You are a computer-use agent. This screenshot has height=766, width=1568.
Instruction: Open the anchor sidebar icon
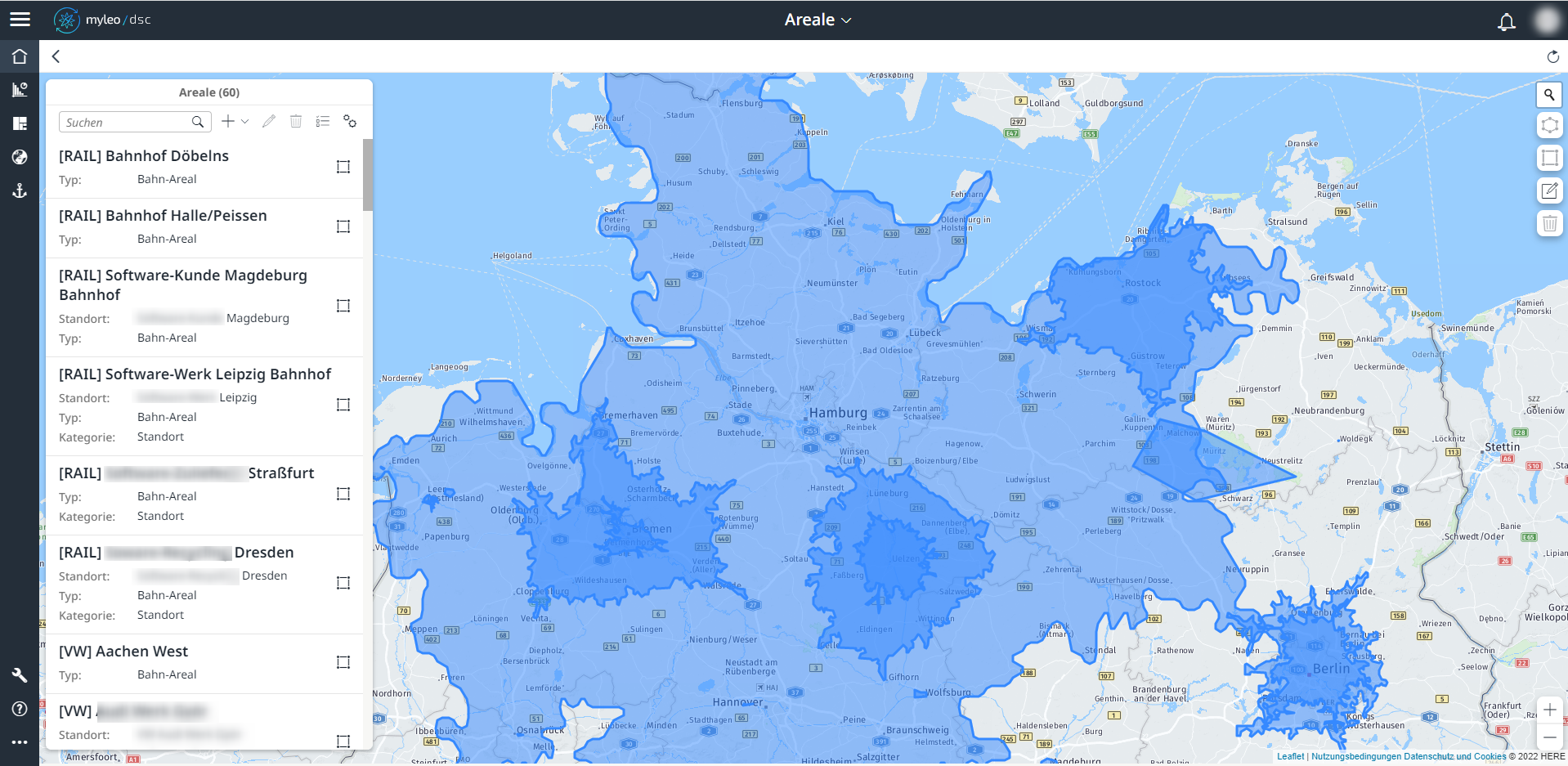20,190
